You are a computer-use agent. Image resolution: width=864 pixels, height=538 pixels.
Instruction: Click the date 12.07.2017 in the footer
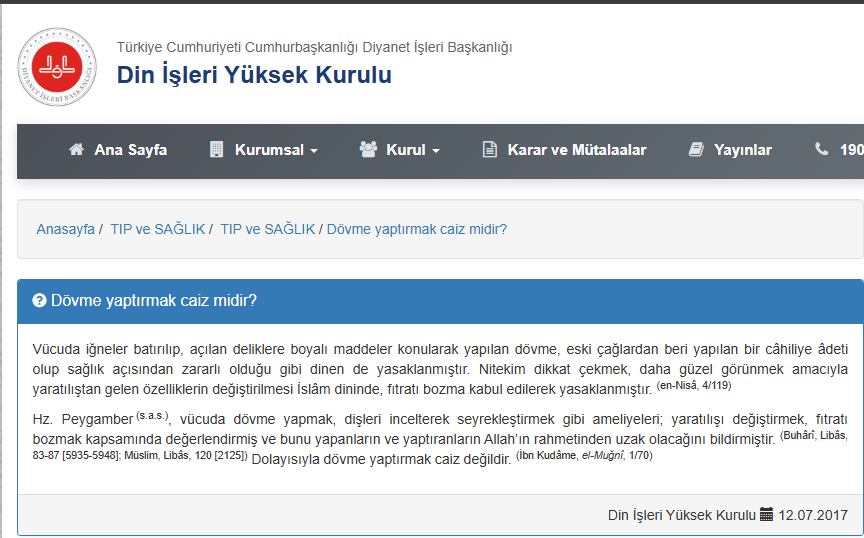click(813, 515)
